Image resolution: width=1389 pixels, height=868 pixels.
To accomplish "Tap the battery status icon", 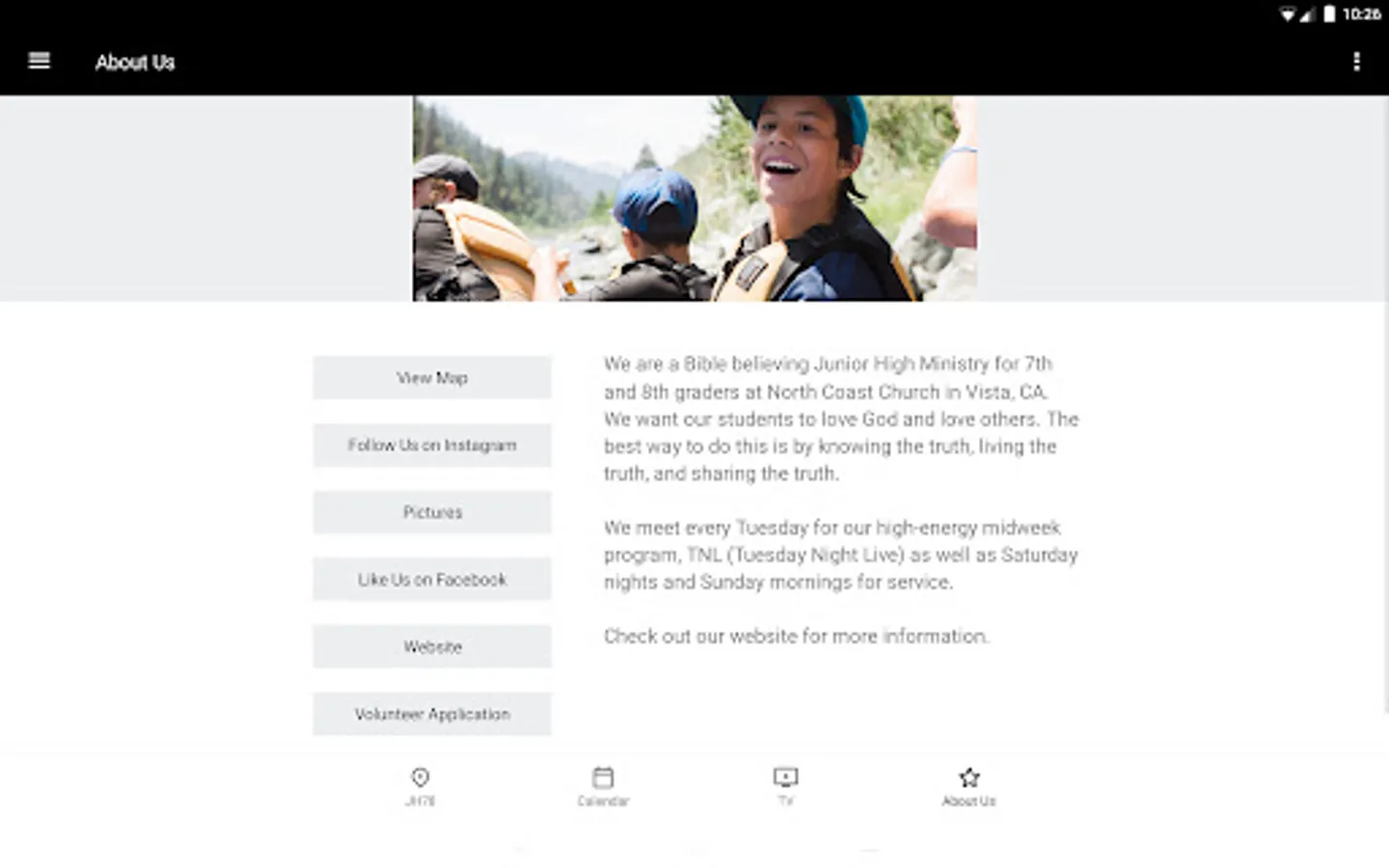I will point(1329,14).
